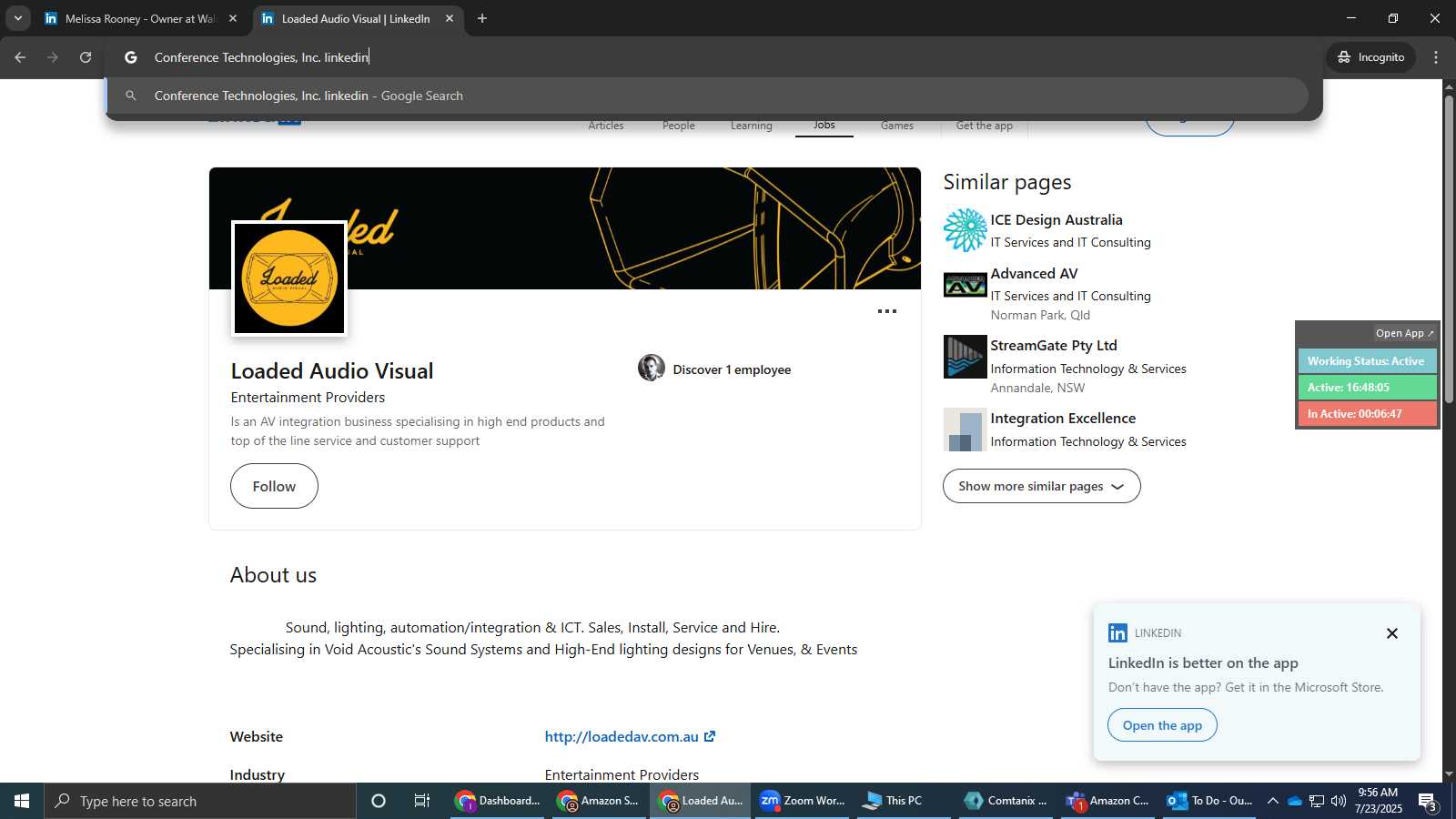Image resolution: width=1456 pixels, height=819 pixels.
Task: Open Cortana circle icon
Action: tap(379, 801)
